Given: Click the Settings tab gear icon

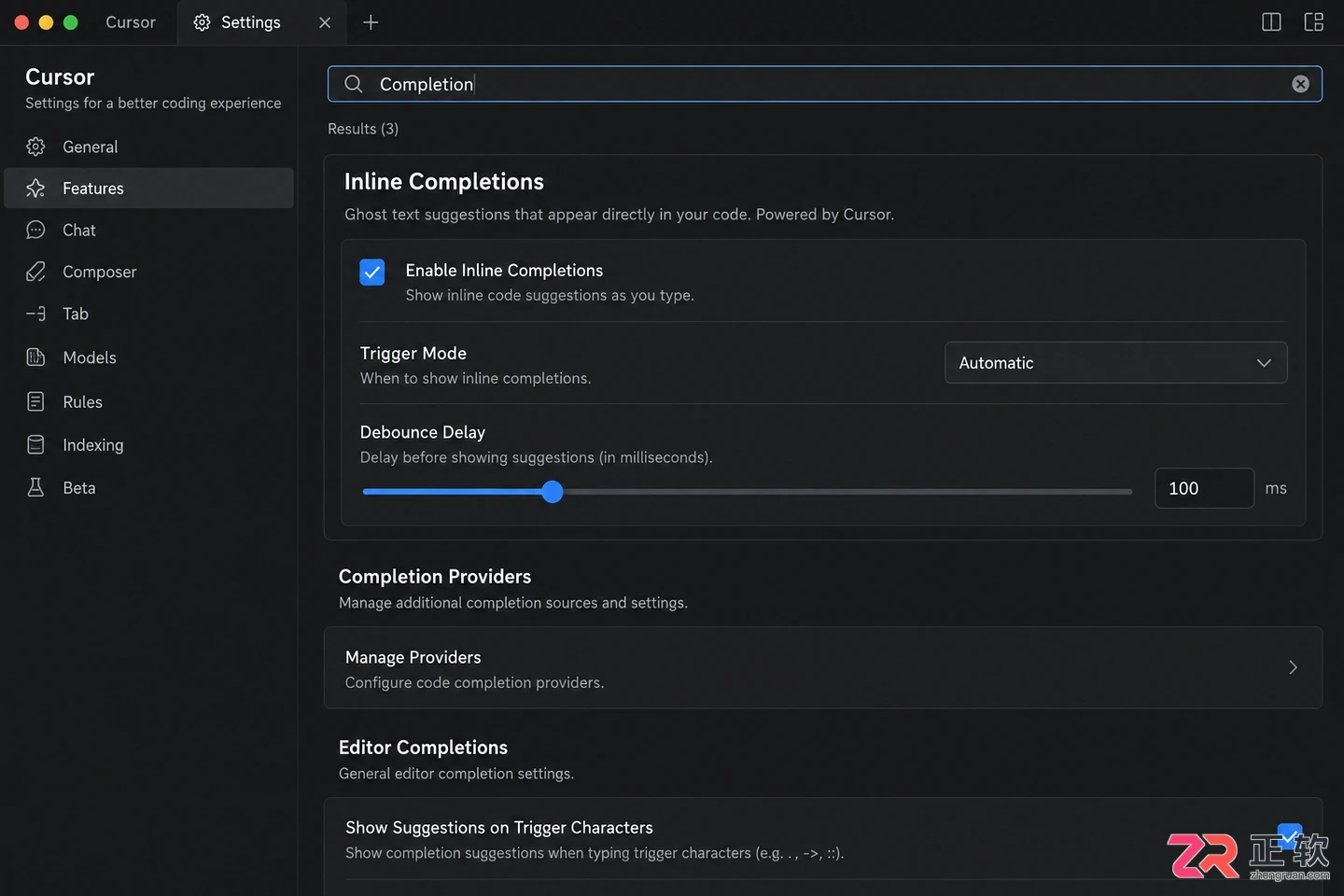Looking at the screenshot, I should pyautogui.click(x=202, y=22).
